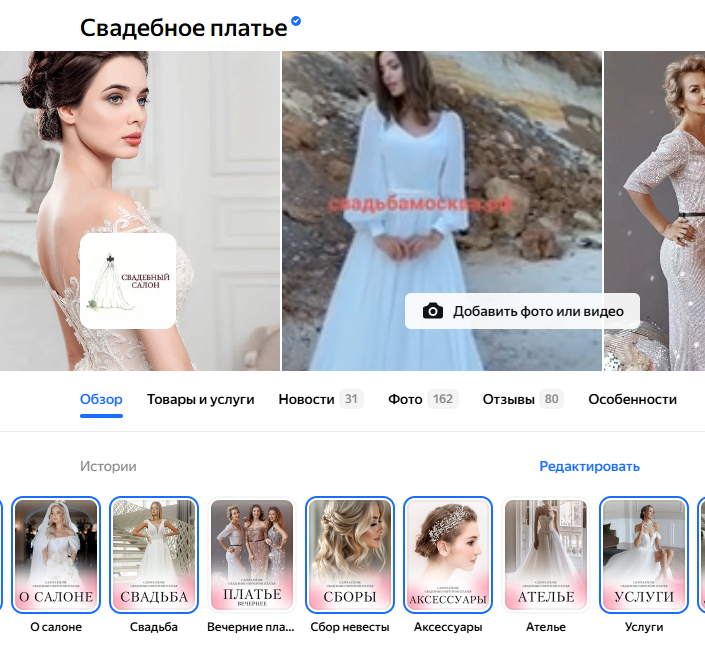Click the 80 reviews count badge
The width and height of the screenshot is (705, 658).
(552, 399)
